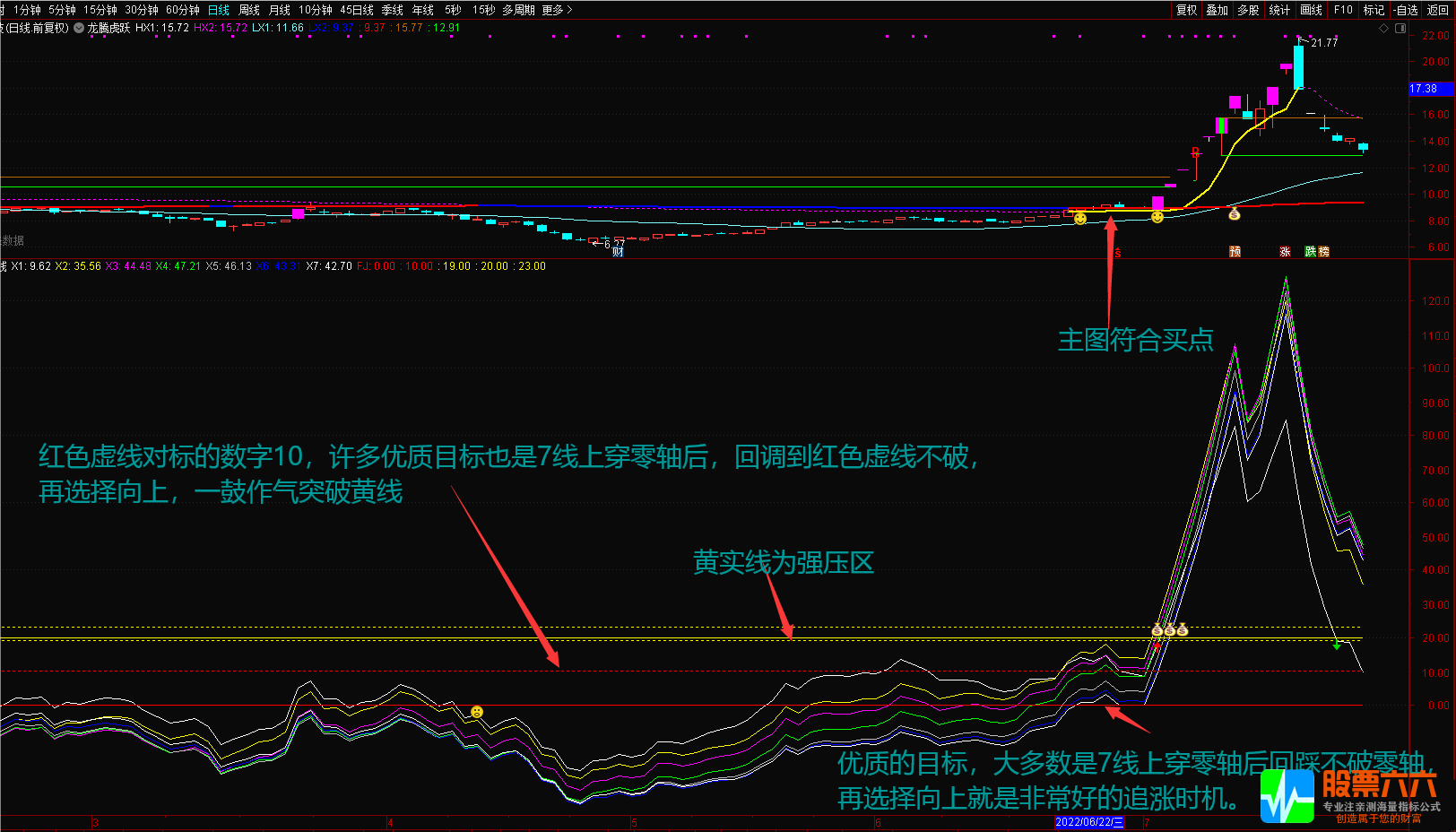Click the money bag marker on the main price chart
The image size is (1456, 832).
tap(1234, 216)
